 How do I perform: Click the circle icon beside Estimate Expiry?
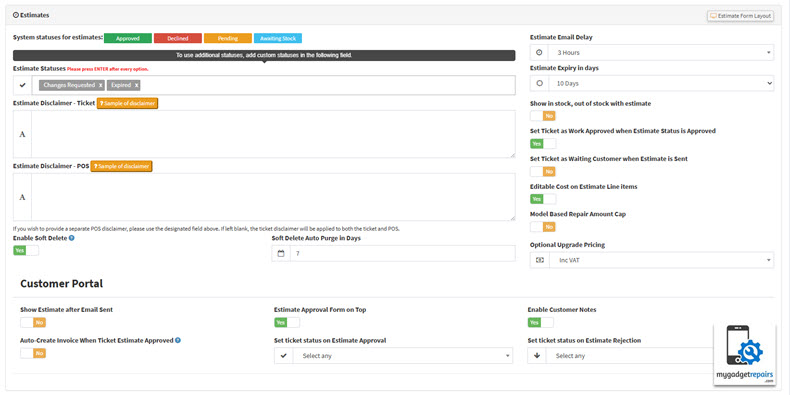point(540,83)
